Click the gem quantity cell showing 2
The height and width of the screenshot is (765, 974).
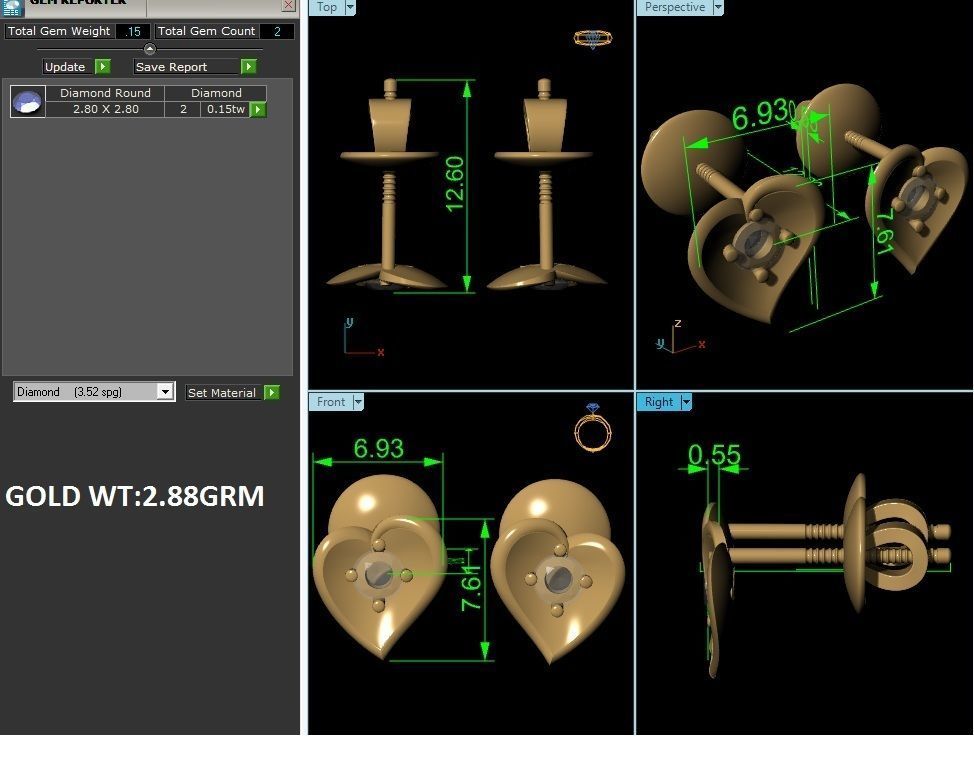(x=183, y=109)
